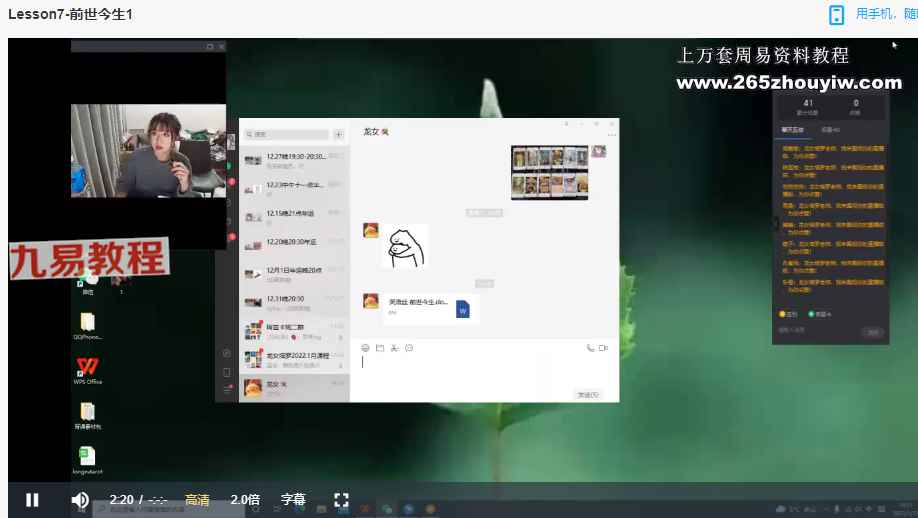Click the plus button beside WeChat search
Viewport: 918px width, 518px height.
point(338,135)
